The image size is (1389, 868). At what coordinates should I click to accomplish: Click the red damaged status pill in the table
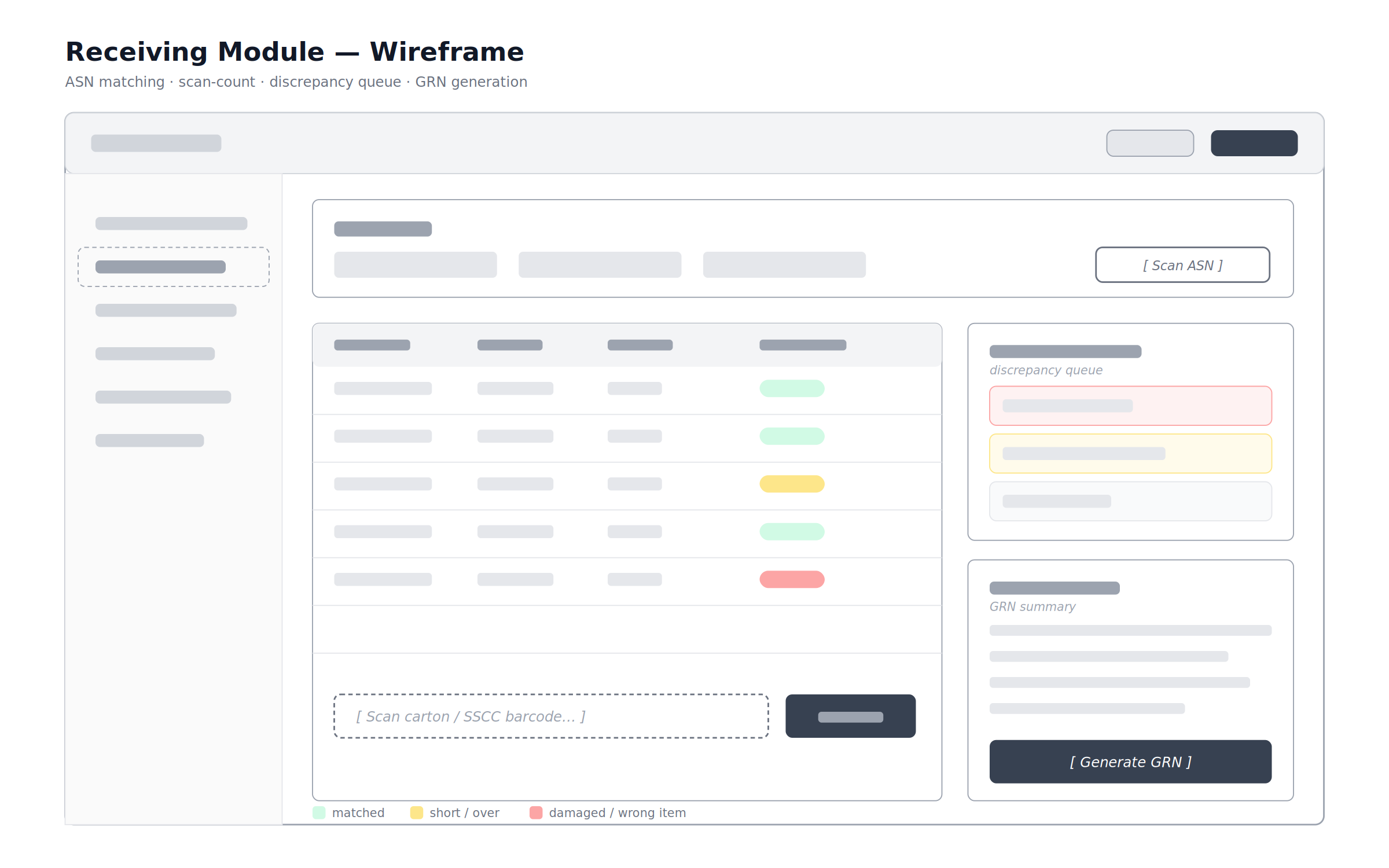click(x=792, y=579)
